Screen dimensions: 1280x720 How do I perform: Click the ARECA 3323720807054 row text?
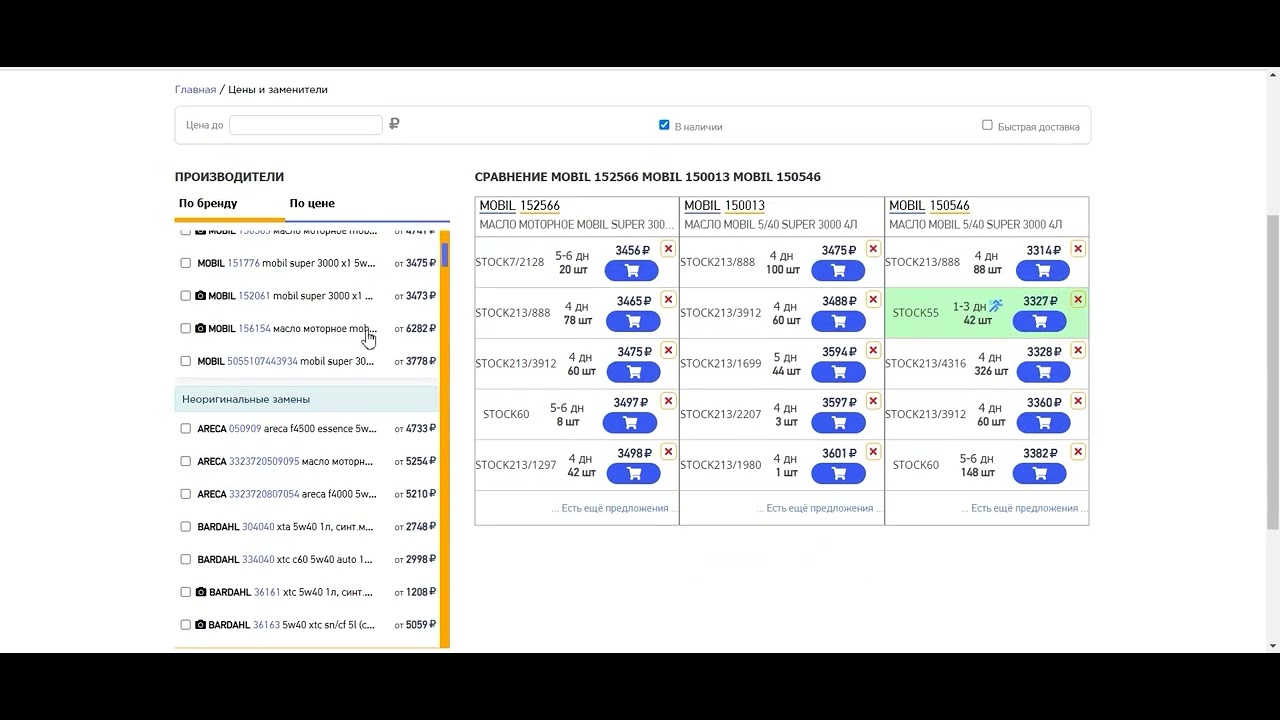pos(287,494)
